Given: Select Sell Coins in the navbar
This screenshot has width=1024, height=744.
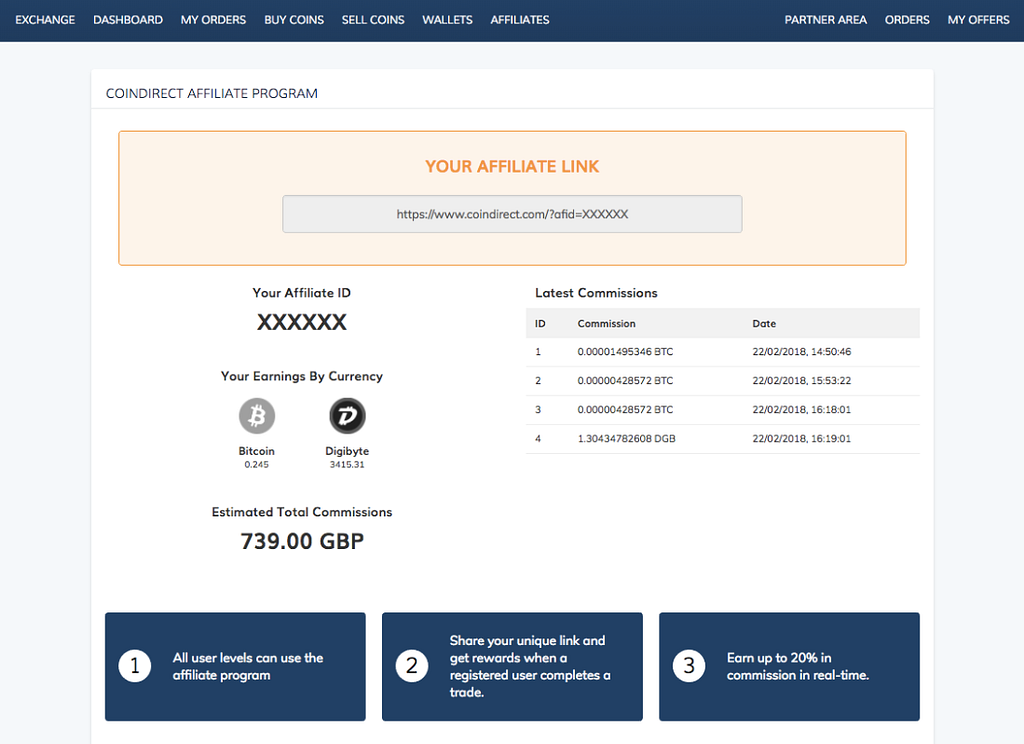Looking at the screenshot, I should [373, 20].
